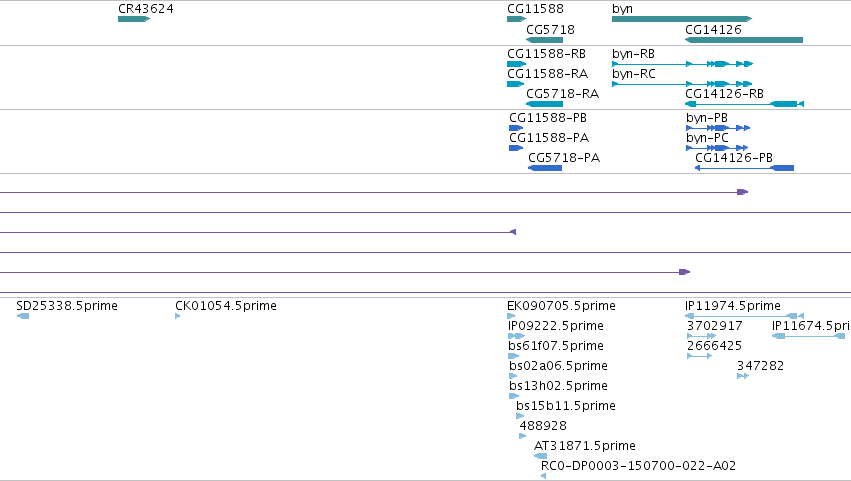Click the 2666425 feature
The image size is (851, 481).
(699, 356)
